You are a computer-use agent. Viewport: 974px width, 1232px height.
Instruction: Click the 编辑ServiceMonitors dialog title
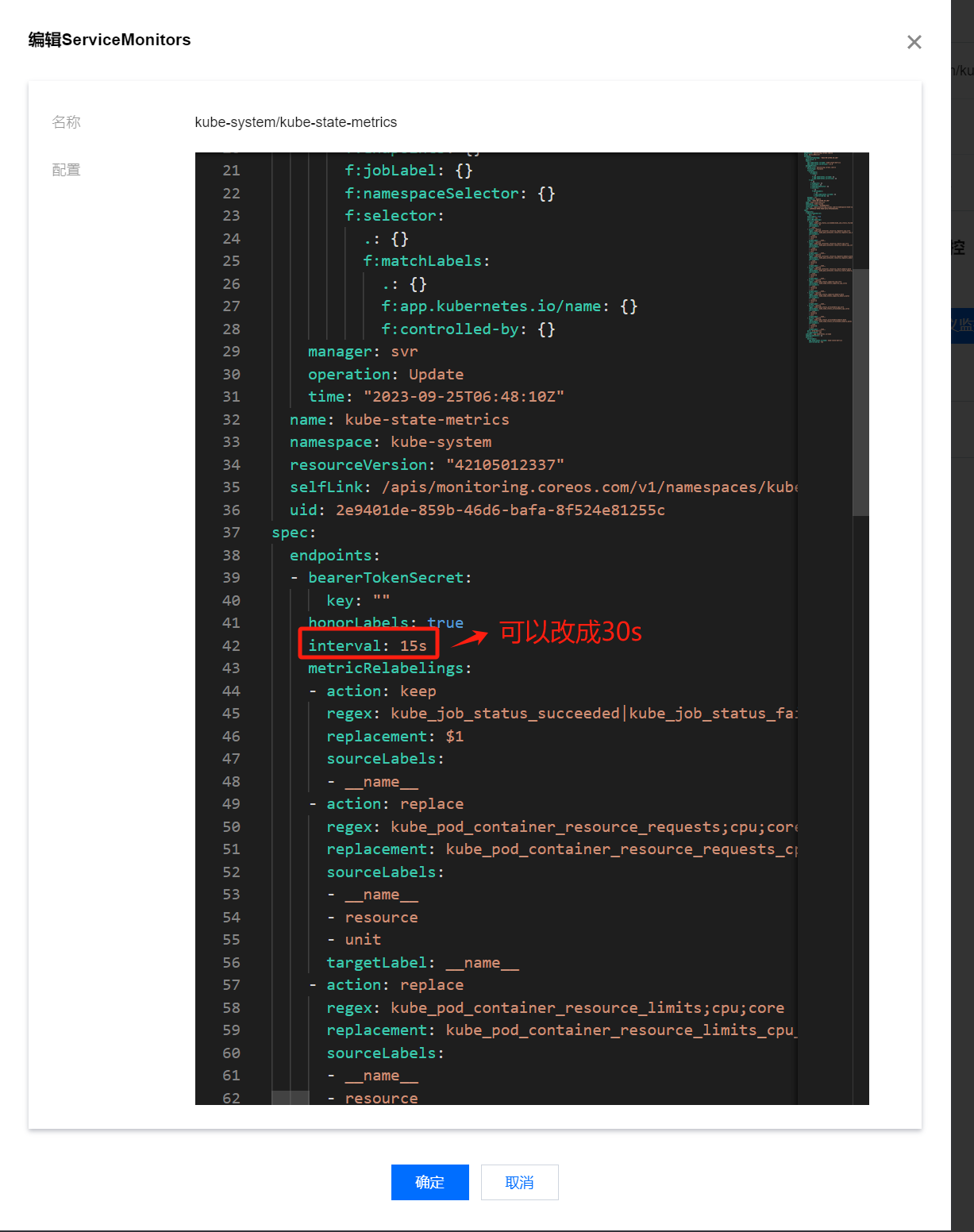[110, 40]
